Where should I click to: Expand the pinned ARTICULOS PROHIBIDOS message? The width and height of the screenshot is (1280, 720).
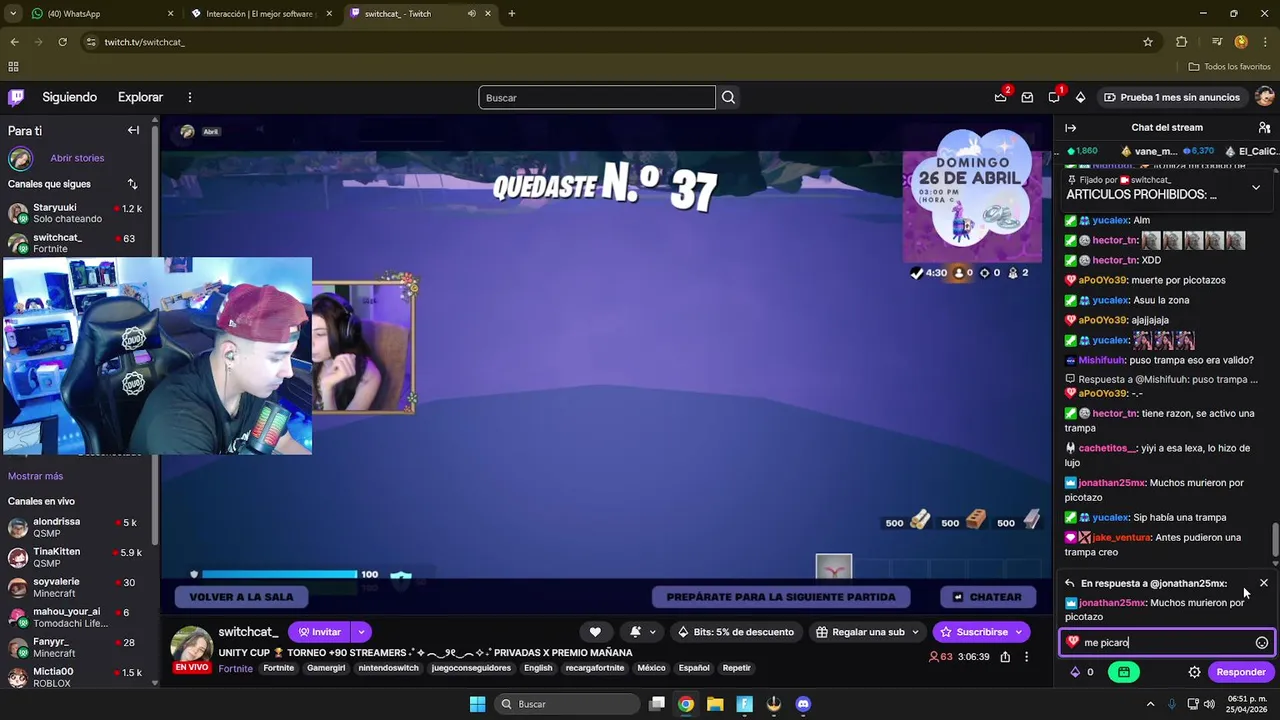point(1256,187)
